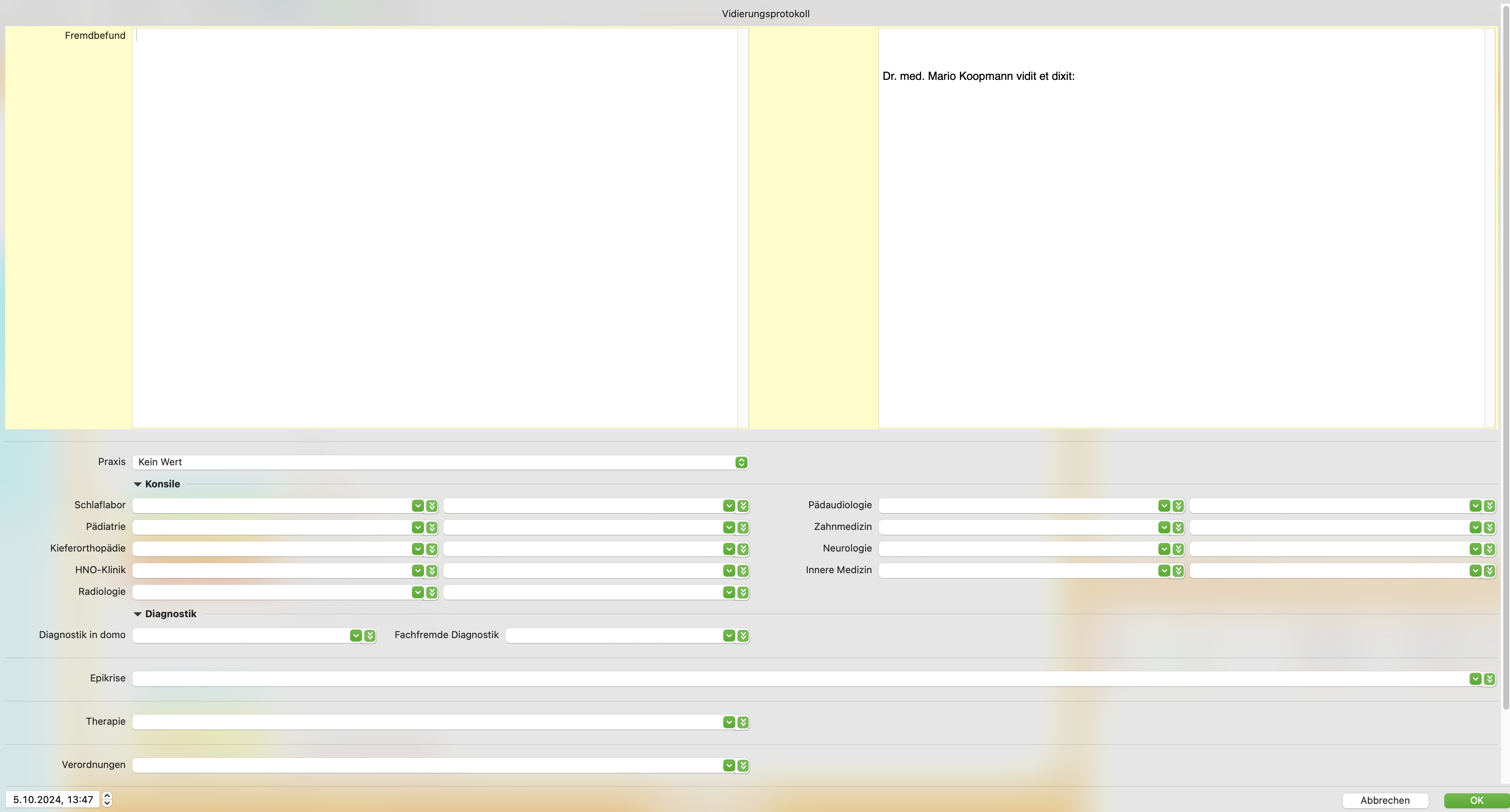Click double-chevron icon of Verordnungen field
The width and height of the screenshot is (1510, 812).
[743, 766]
